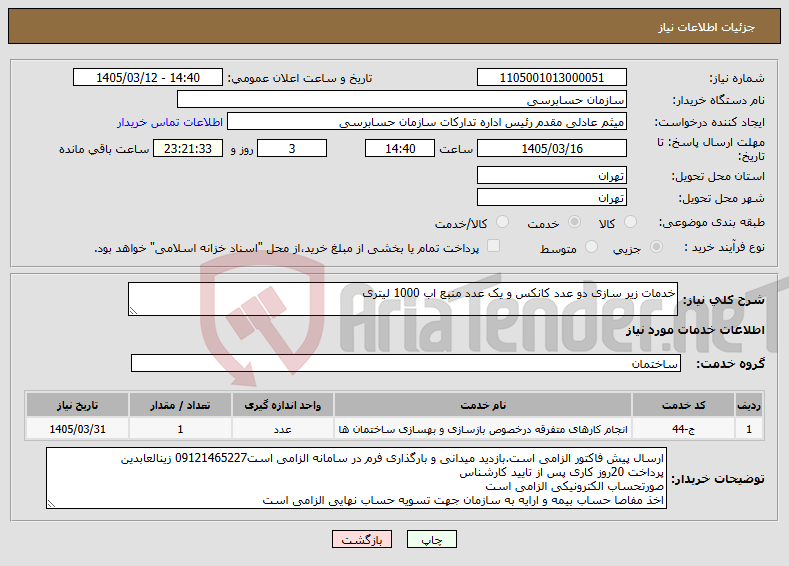Screen dimensions: 789x566
Task: Click the deadline date field 1405/03/16
Action: tap(551, 148)
